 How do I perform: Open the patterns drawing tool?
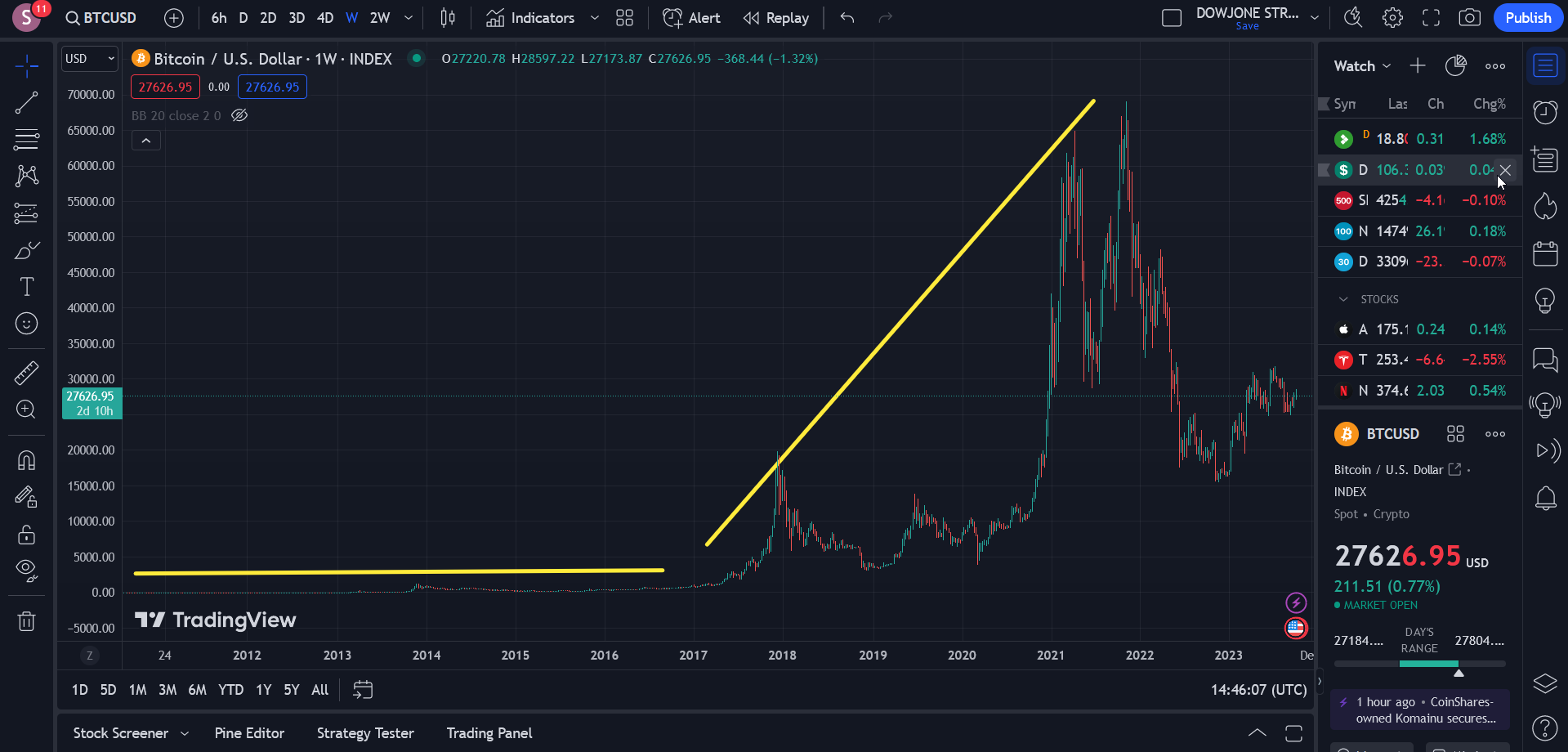pos(26,176)
